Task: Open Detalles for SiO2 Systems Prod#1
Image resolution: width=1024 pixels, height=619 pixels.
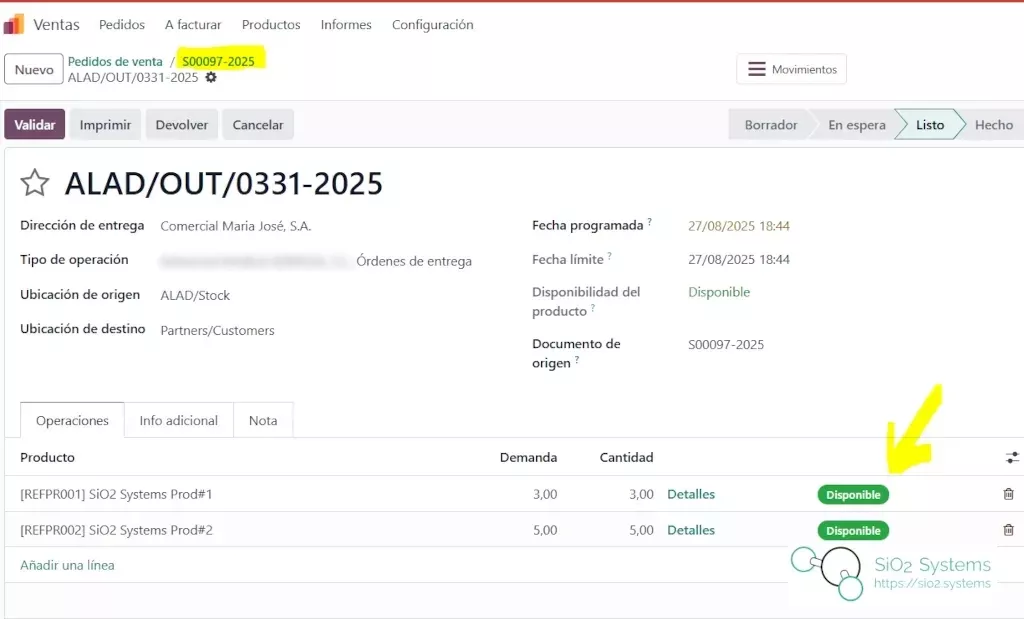Action: pyautogui.click(x=691, y=494)
